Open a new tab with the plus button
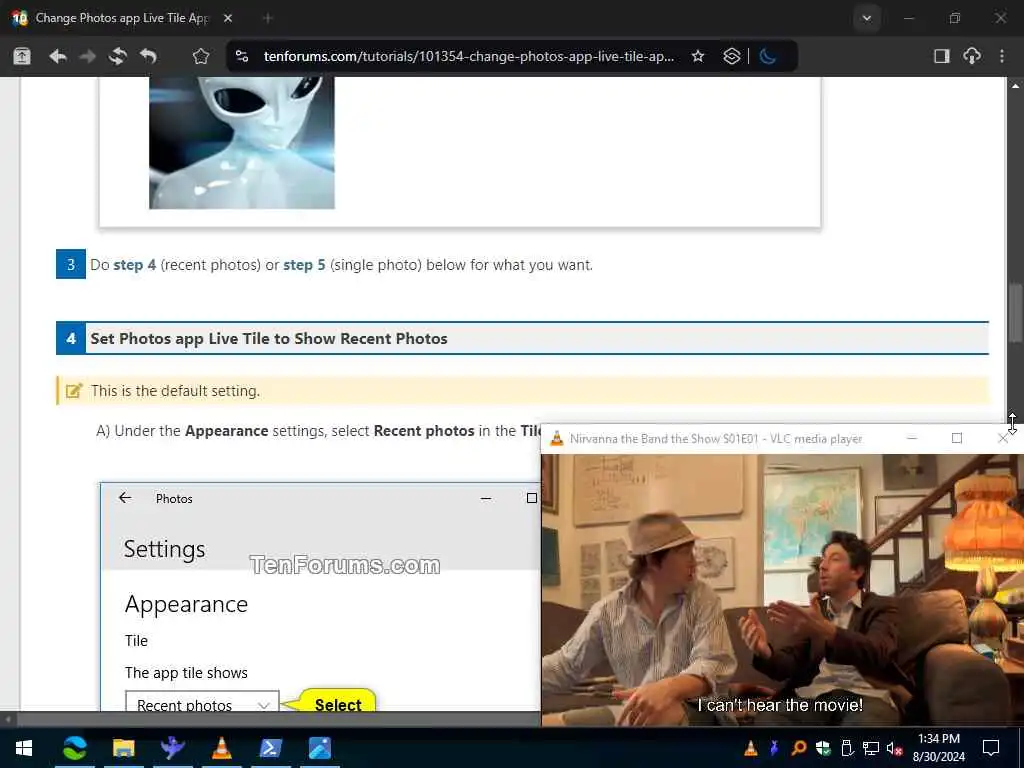The image size is (1024, 768). pos(267,18)
